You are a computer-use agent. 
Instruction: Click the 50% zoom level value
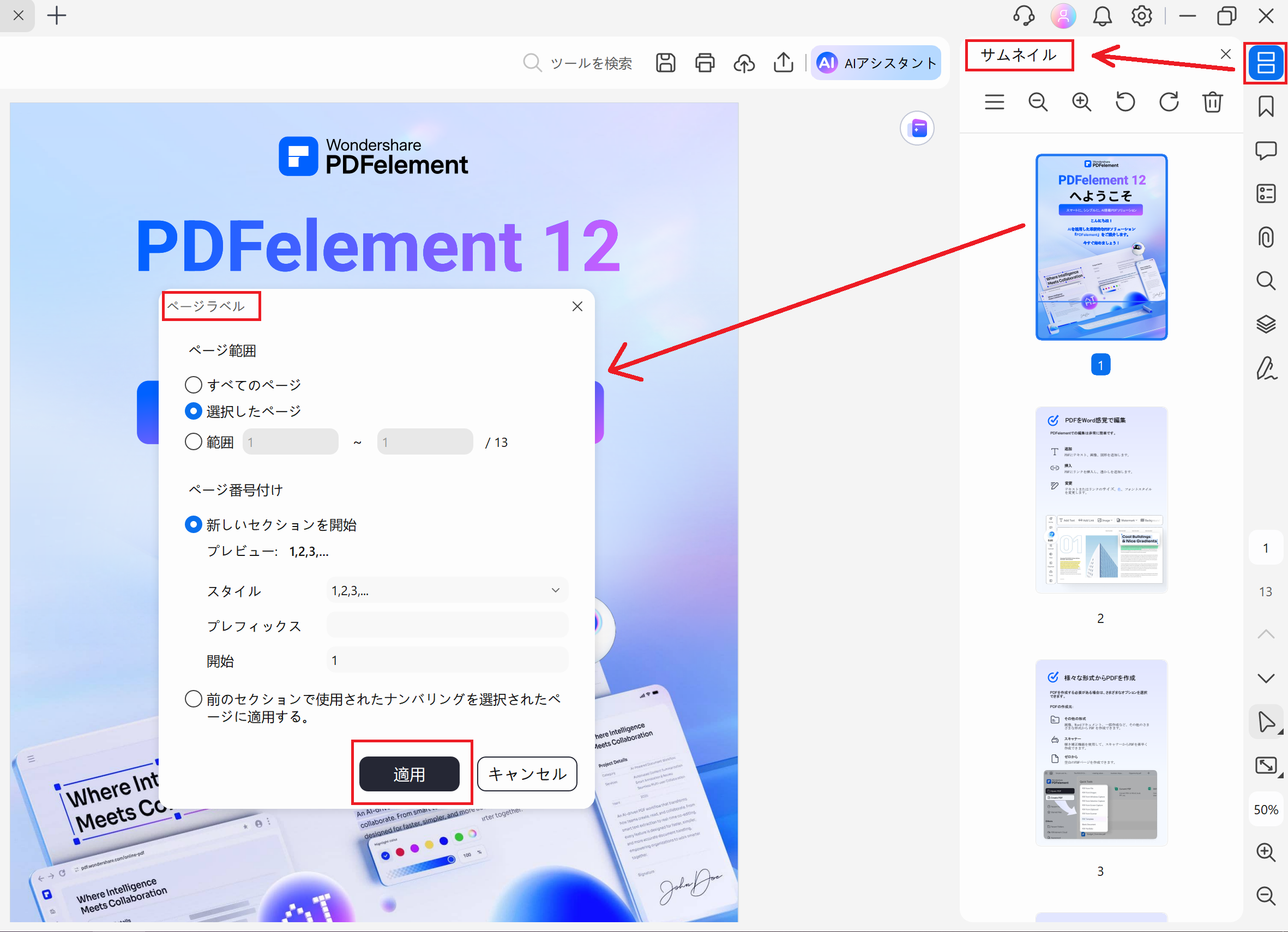click(x=1266, y=809)
